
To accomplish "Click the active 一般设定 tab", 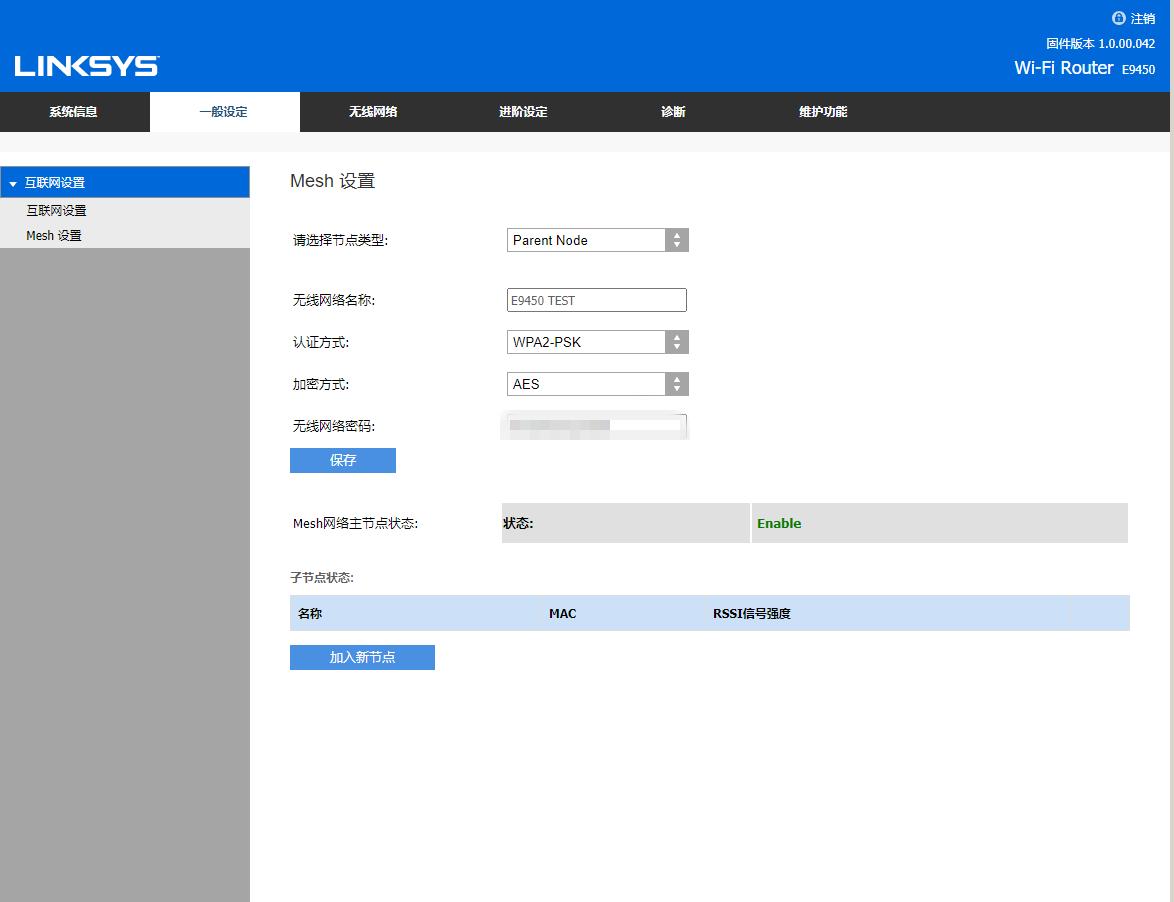I will tap(223, 112).
